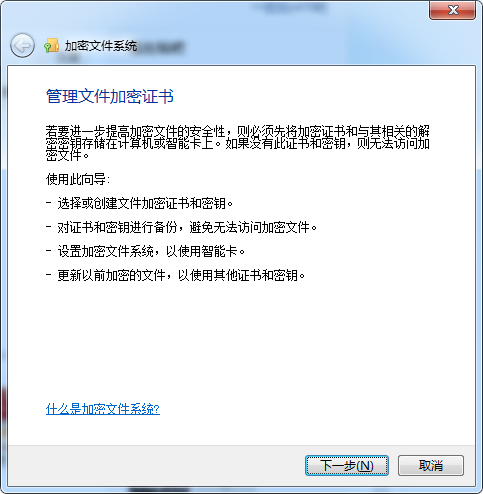Click the 选择或创建文件加密证书和密钥 bullet
The width and height of the screenshot is (483, 494).
pyautogui.click(x=145, y=203)
